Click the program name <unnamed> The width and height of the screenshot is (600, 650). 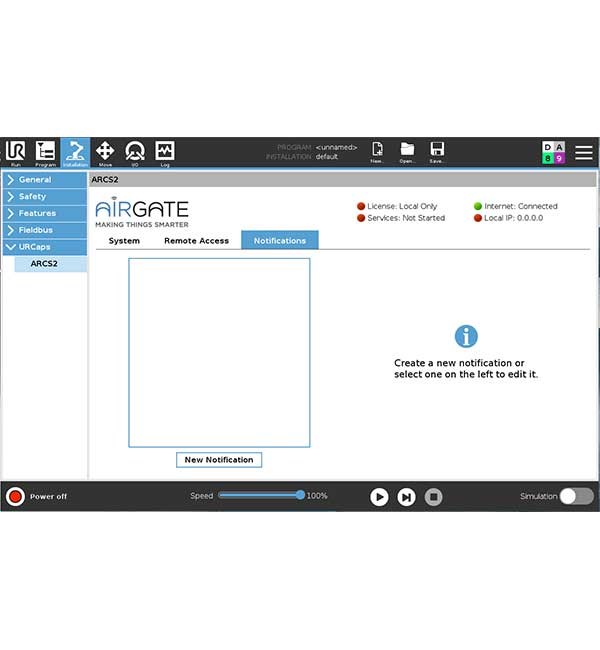(x=336, y=148)
